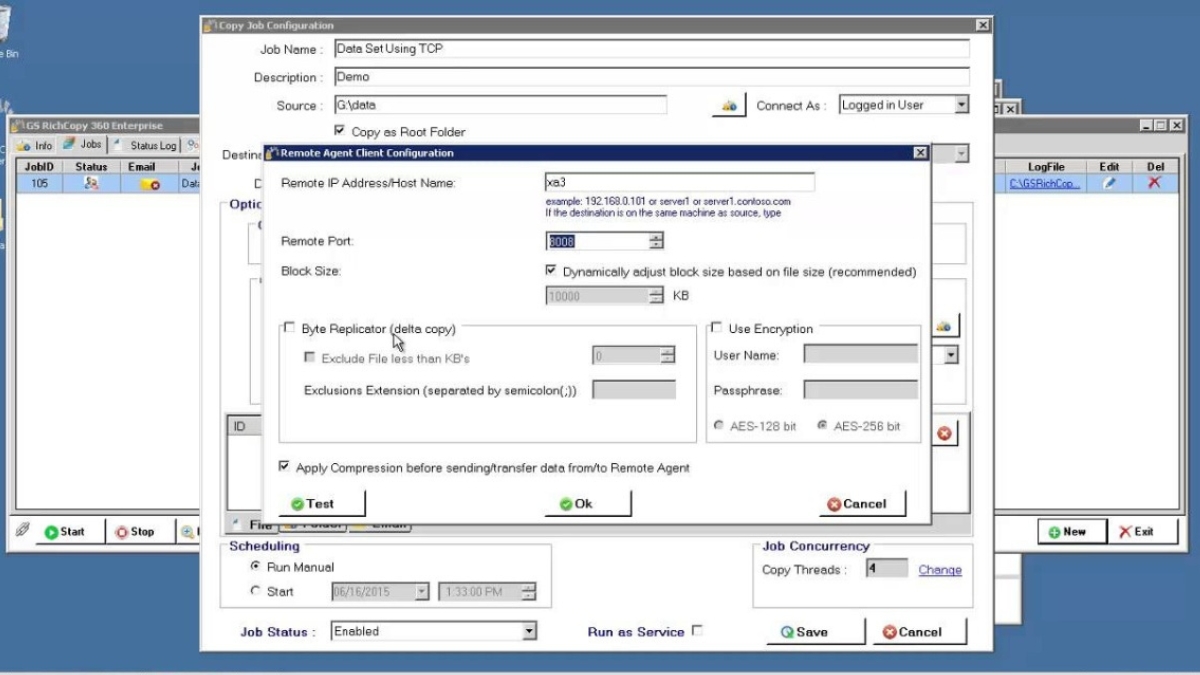
Task: Open the Status Log tab in RichCopy window
Action: click(147, 145)
